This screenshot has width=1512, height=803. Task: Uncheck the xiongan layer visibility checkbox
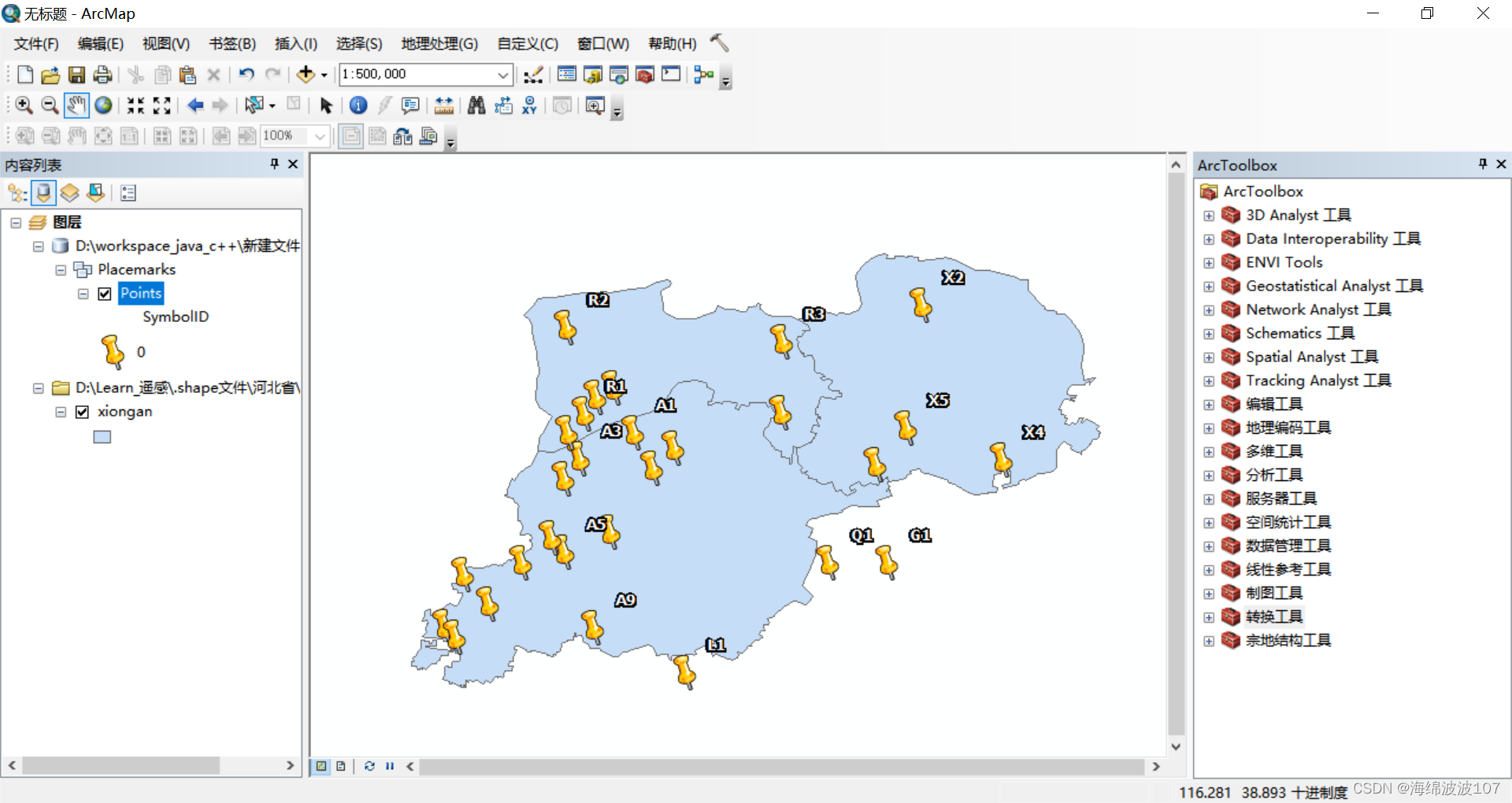[82, 412]
